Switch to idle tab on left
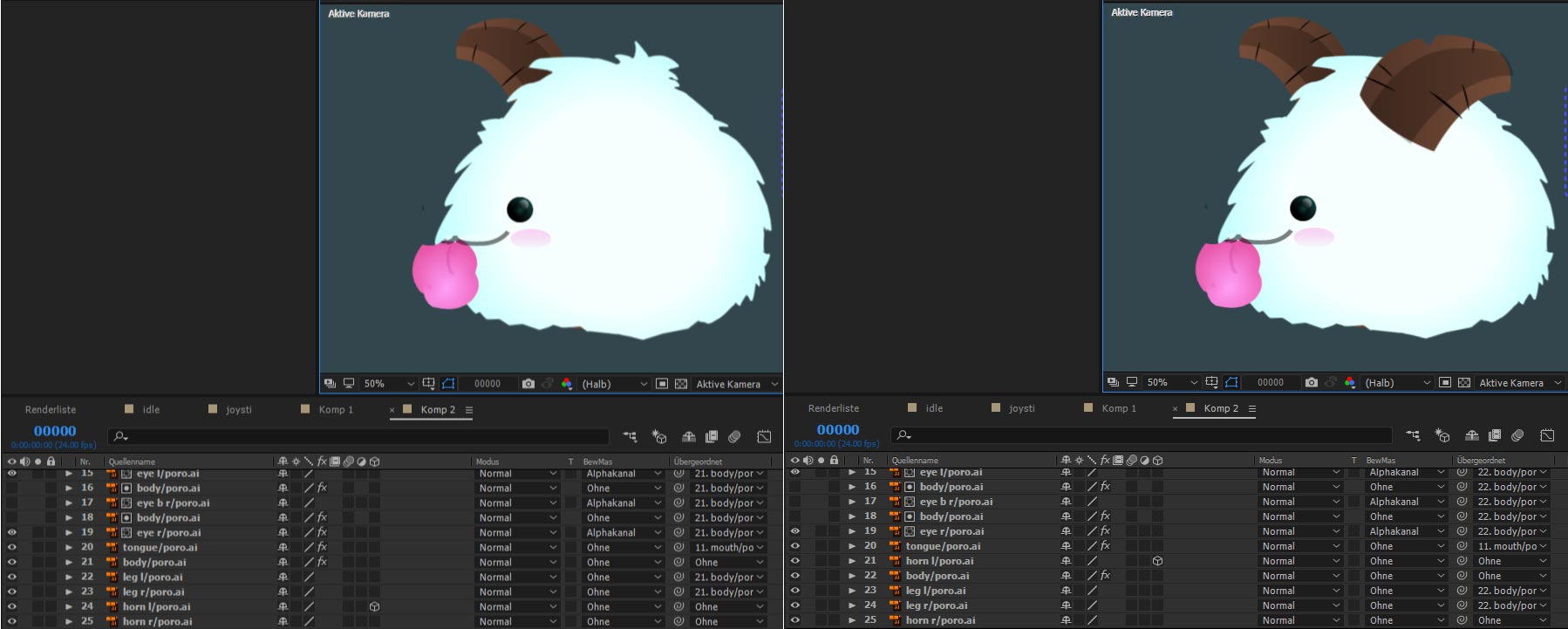The image size is (1568, 629). pos(151,409)
